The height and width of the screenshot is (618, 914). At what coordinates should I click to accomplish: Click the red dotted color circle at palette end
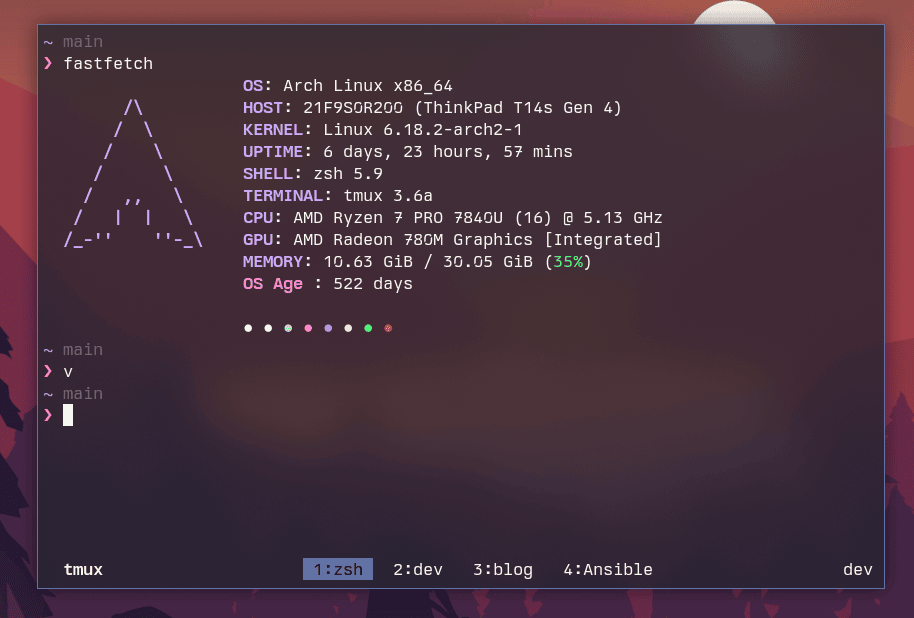tap(388, 327)
